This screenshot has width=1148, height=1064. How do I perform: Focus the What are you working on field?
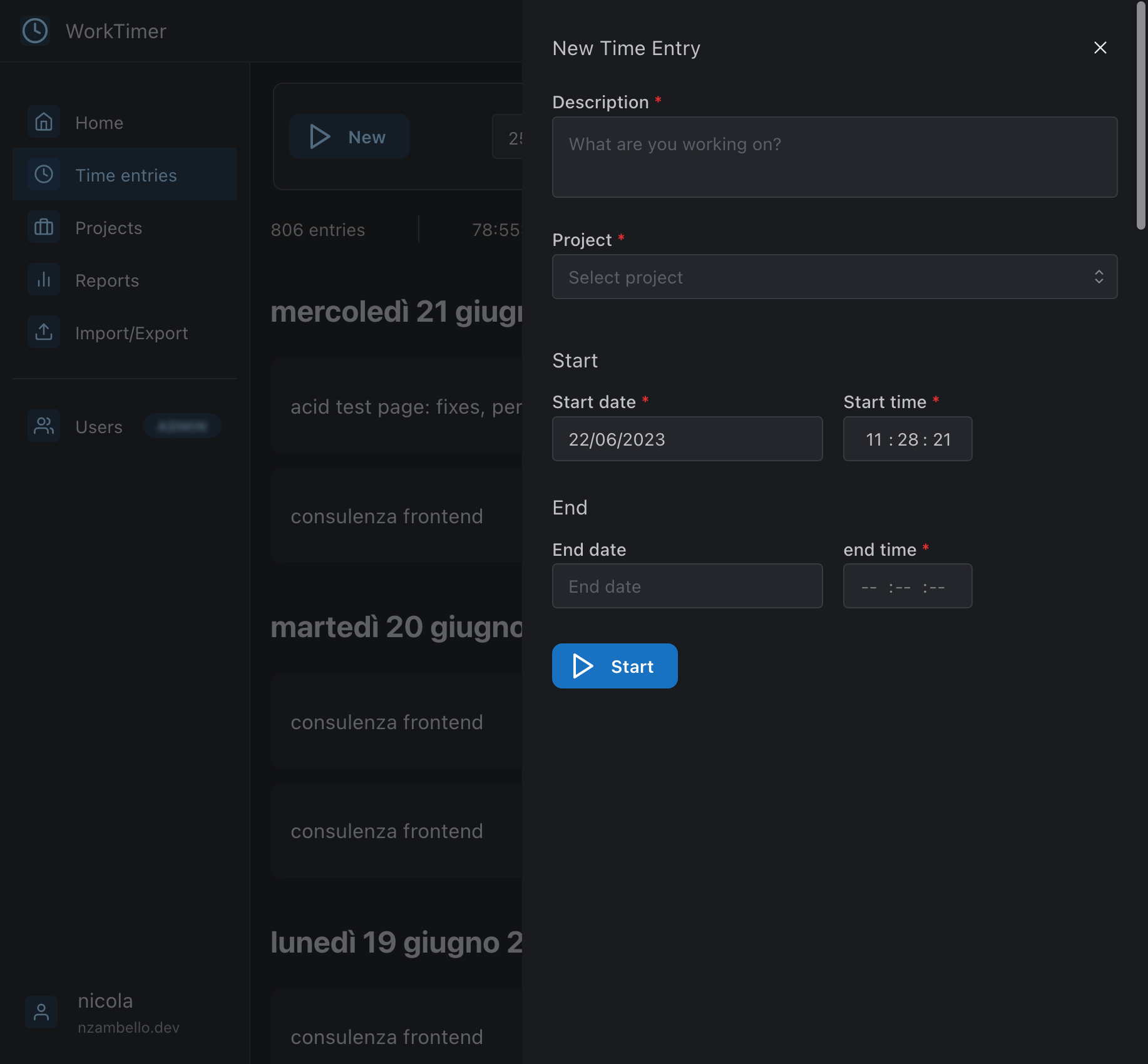click(834, 157)
